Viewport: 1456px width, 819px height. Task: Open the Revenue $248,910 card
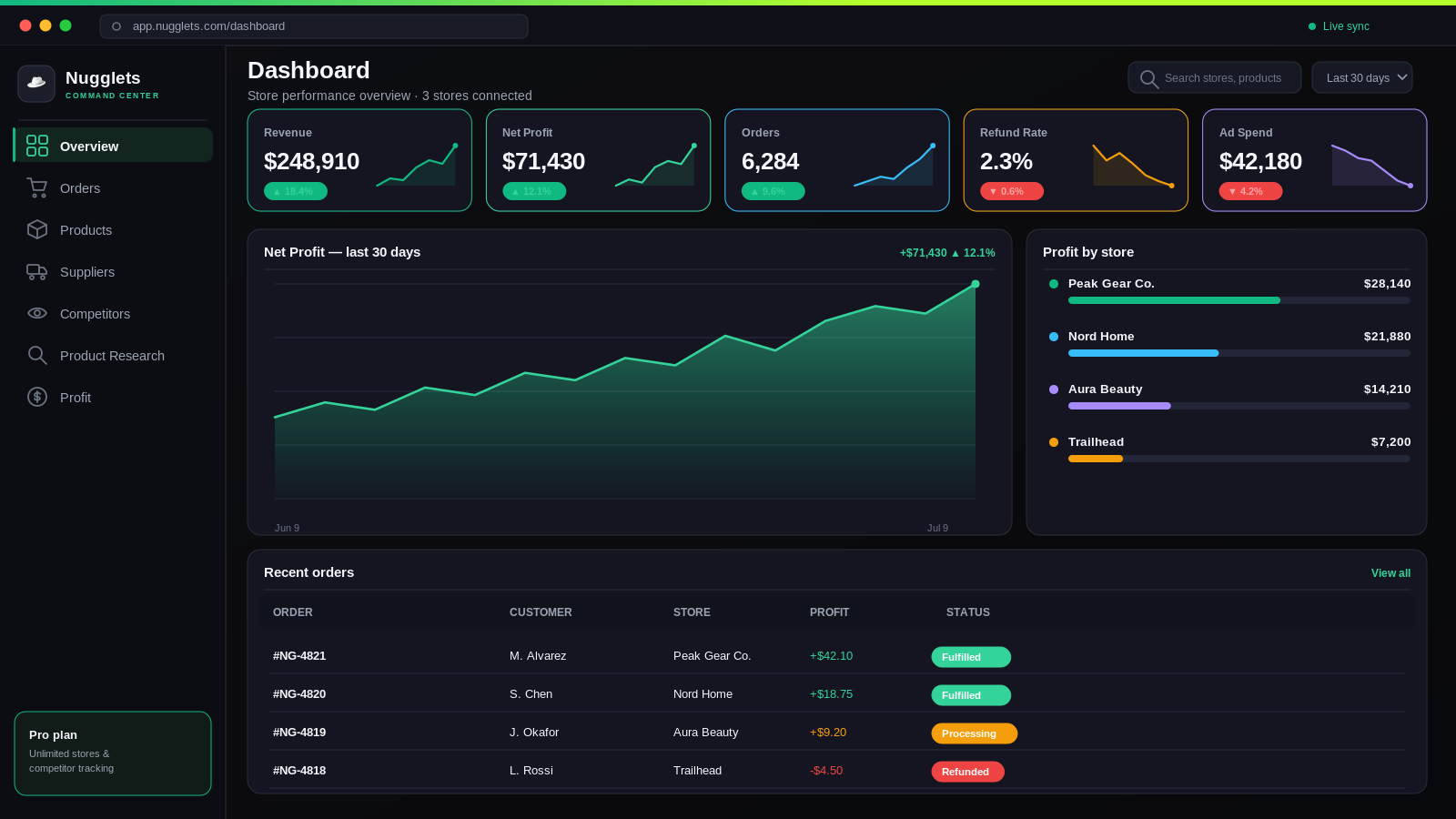359,160
